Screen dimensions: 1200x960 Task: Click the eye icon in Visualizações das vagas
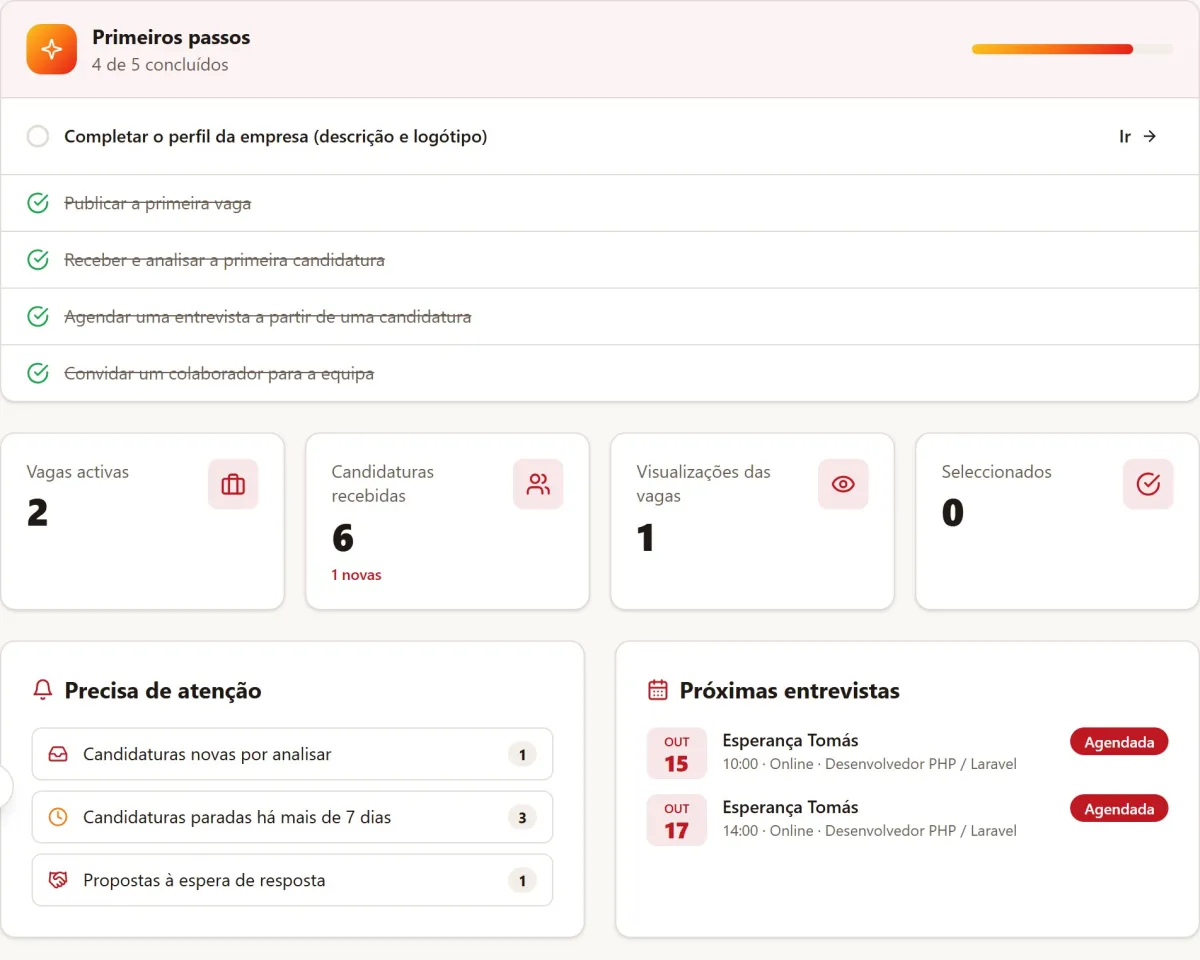[843, 484]
